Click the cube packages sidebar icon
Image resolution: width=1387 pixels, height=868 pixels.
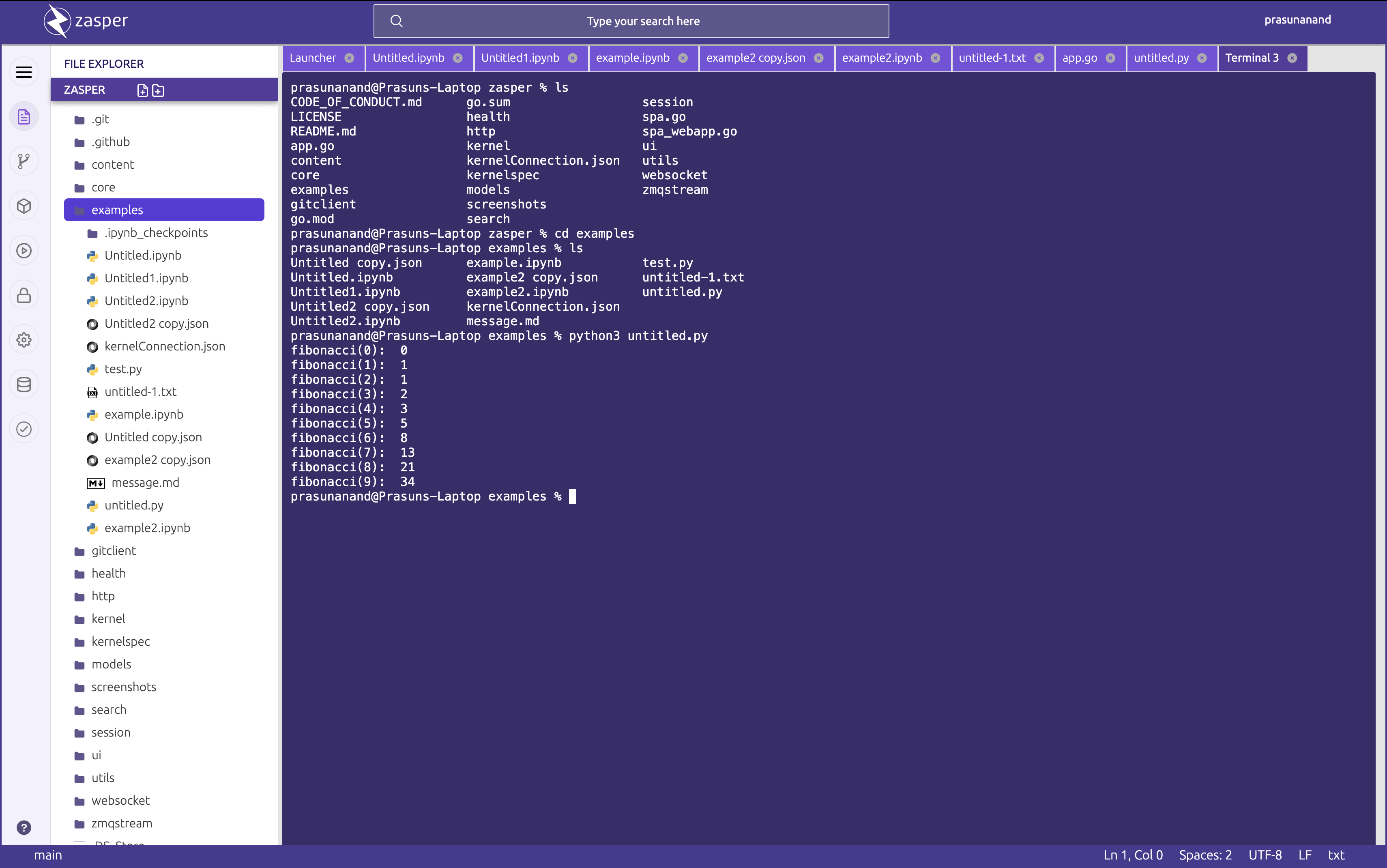24,206
